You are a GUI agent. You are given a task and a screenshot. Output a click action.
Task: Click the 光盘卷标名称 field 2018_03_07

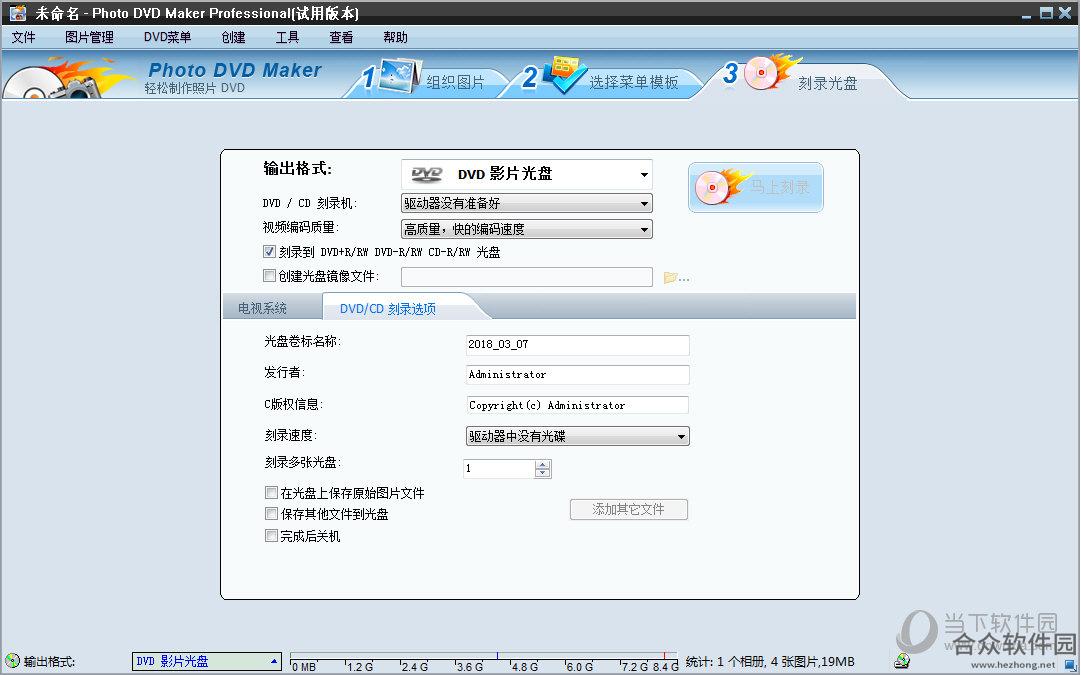coord(578,345)
